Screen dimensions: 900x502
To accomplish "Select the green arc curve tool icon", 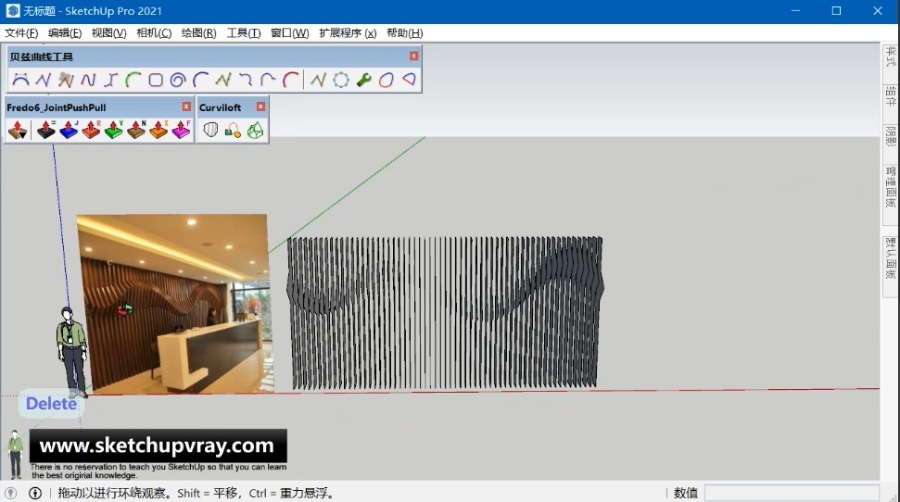I will 133,80.
